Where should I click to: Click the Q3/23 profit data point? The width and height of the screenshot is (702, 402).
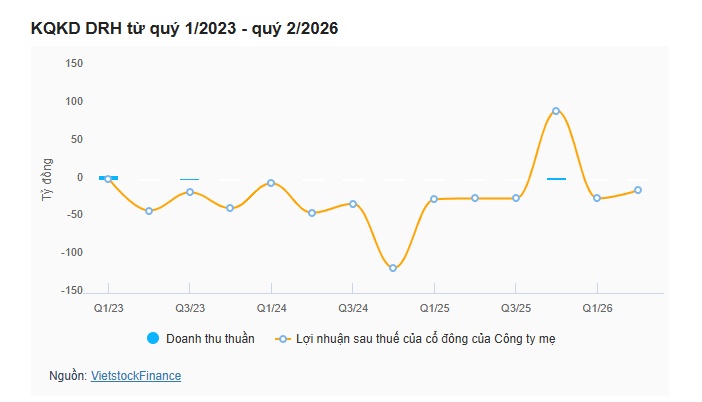point(190,192)
